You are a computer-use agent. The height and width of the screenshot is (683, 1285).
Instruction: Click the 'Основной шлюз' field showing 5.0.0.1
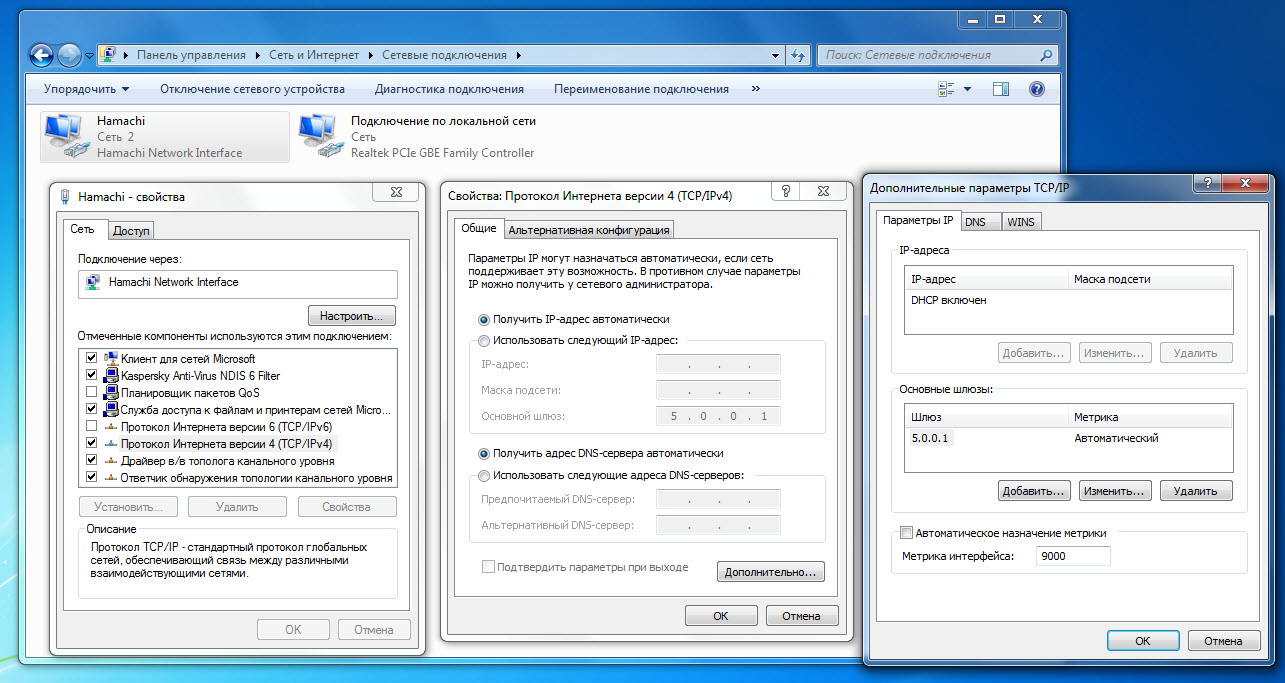pos(718,416)
